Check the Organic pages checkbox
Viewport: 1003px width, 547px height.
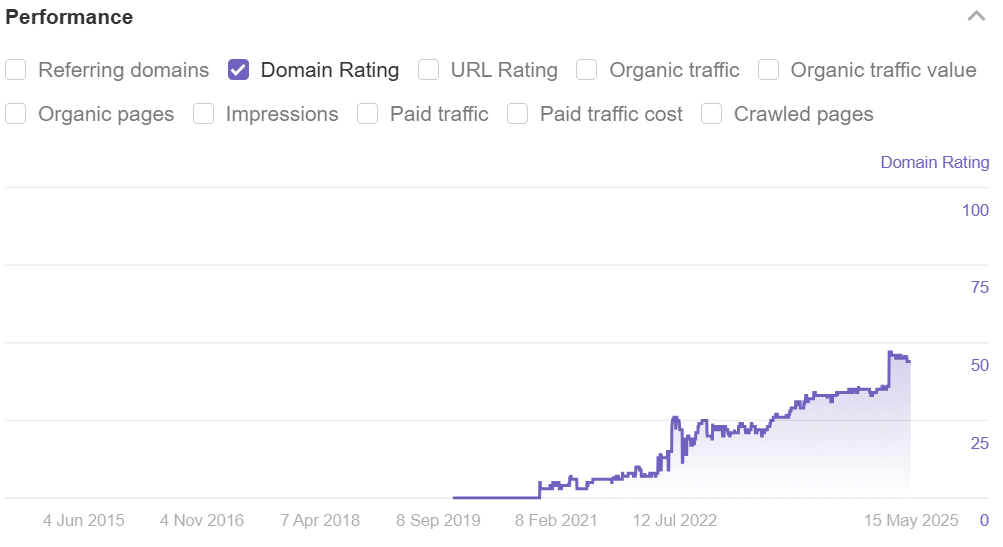click(x=16, y=114)
